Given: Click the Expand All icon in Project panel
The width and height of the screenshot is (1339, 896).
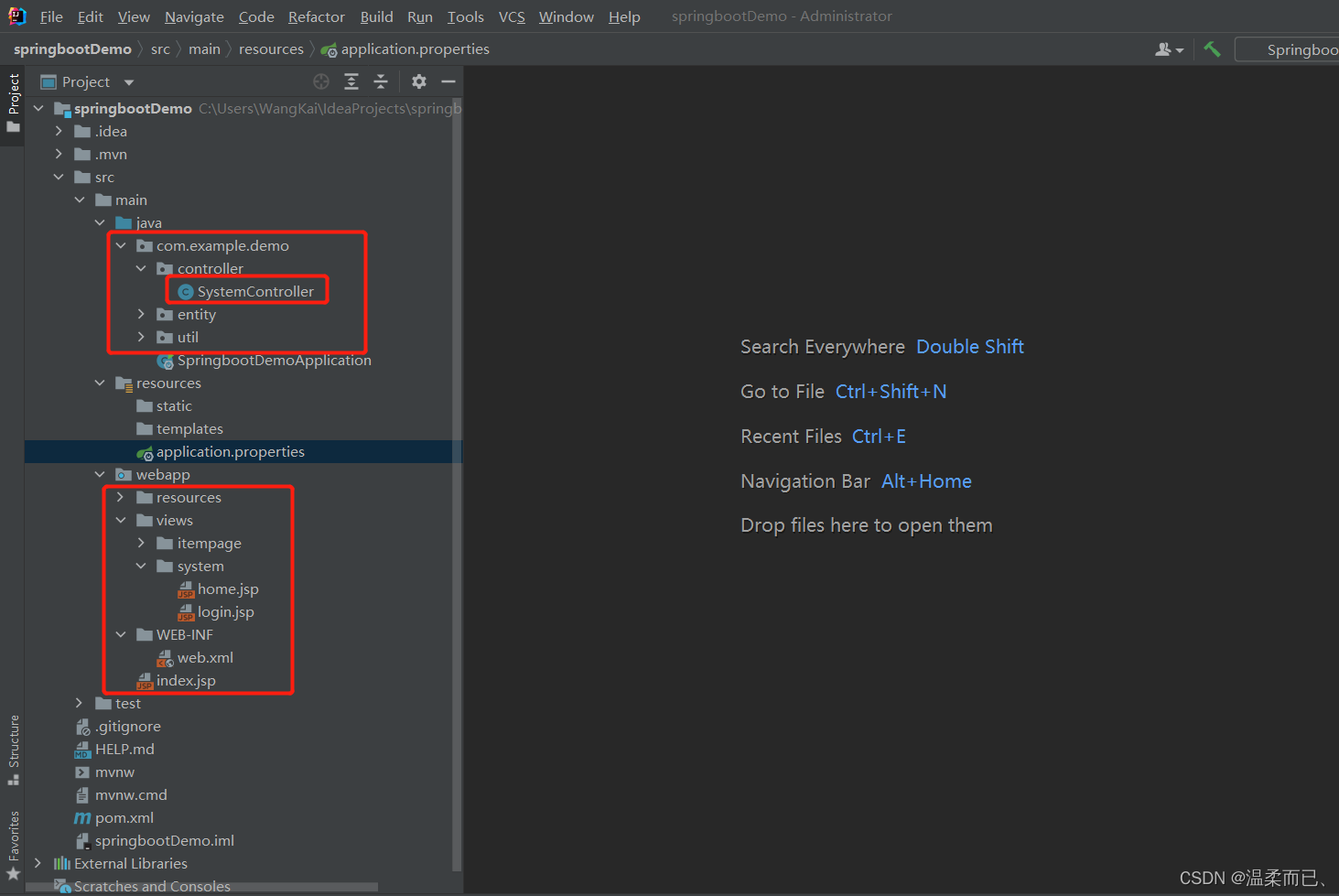Looking at the screenshot, I should click(351, 81).
